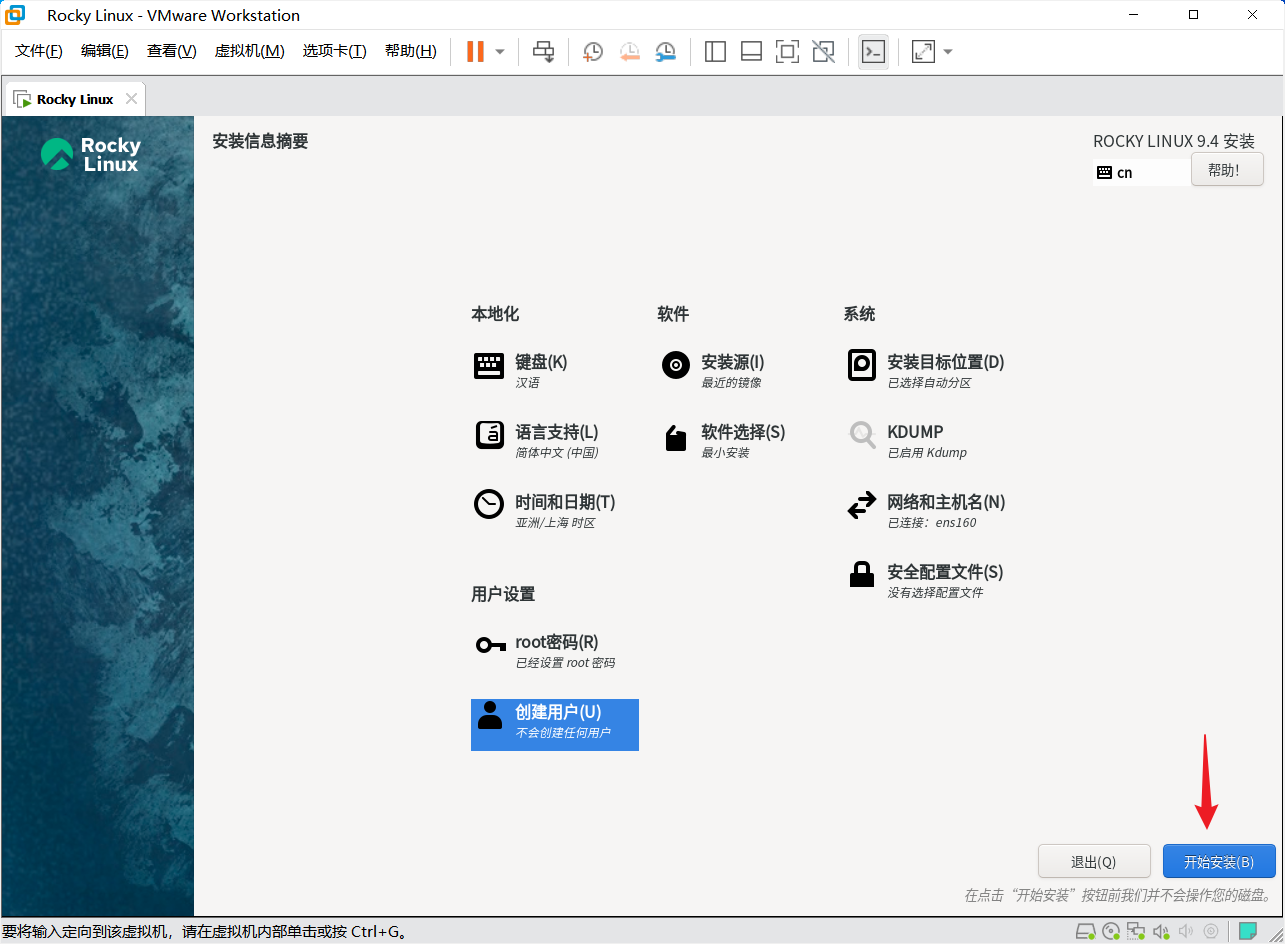Toggle the VM console view

873,51
